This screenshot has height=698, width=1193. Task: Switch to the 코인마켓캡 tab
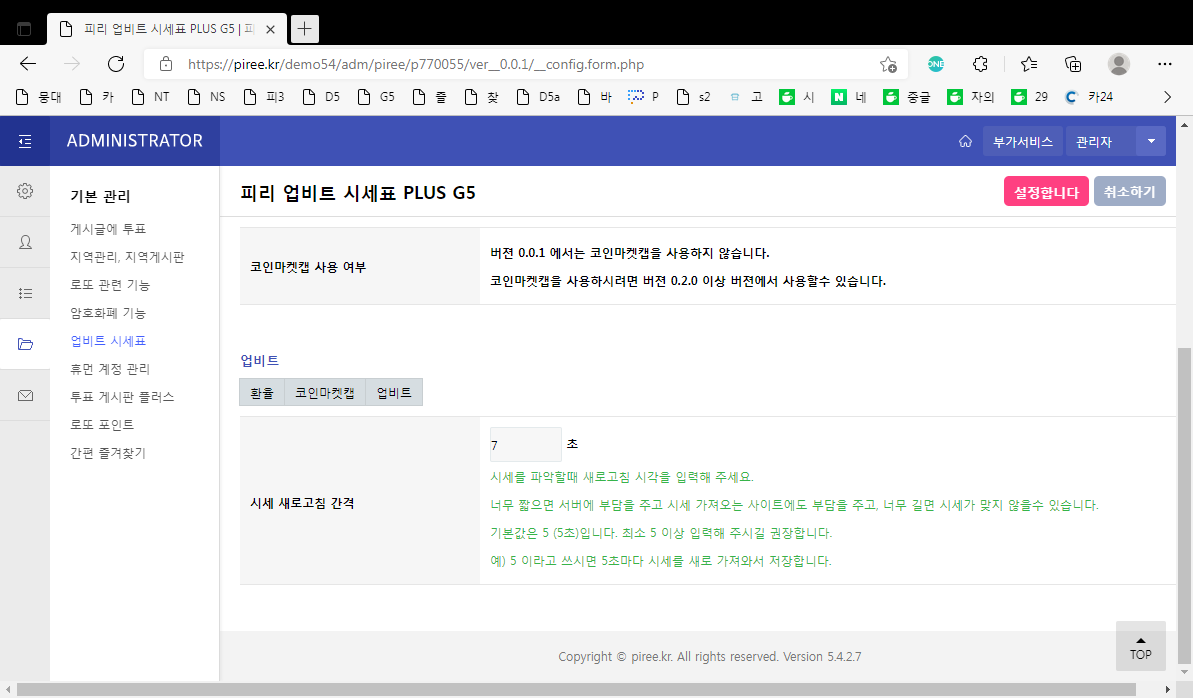(325, 393)
